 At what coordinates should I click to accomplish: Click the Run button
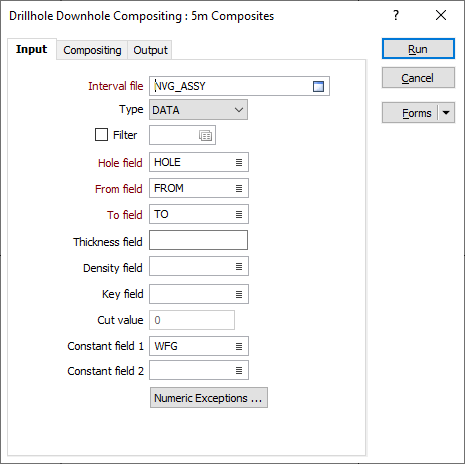pos(418,49)
